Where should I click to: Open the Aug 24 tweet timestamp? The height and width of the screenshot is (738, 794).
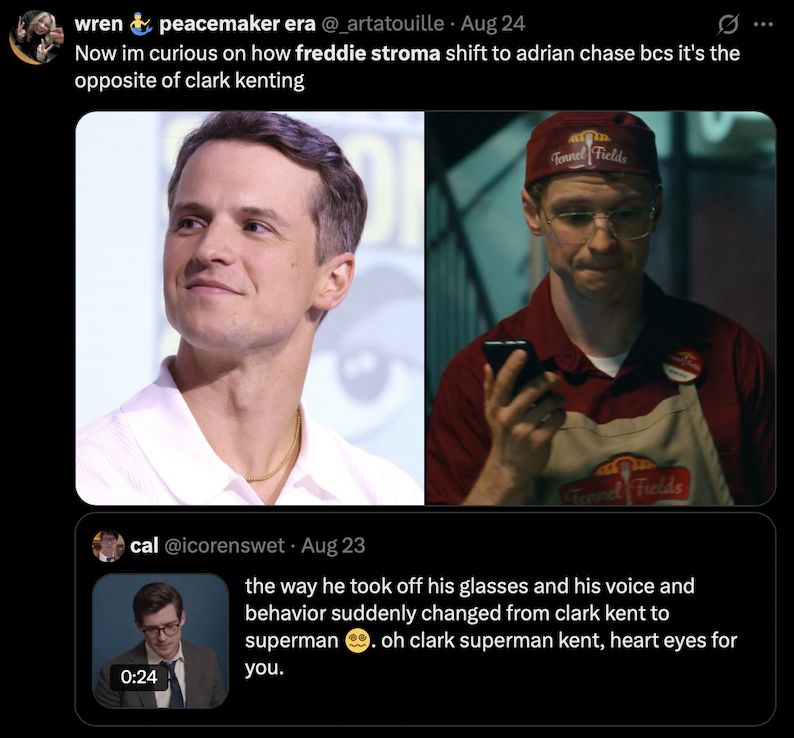click(493, 23)
